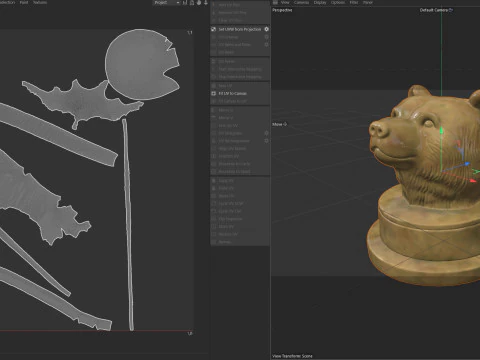Screen dimensions: 480x360
Task: Click the View Transform: Scene status text
Action: [292, 356]
